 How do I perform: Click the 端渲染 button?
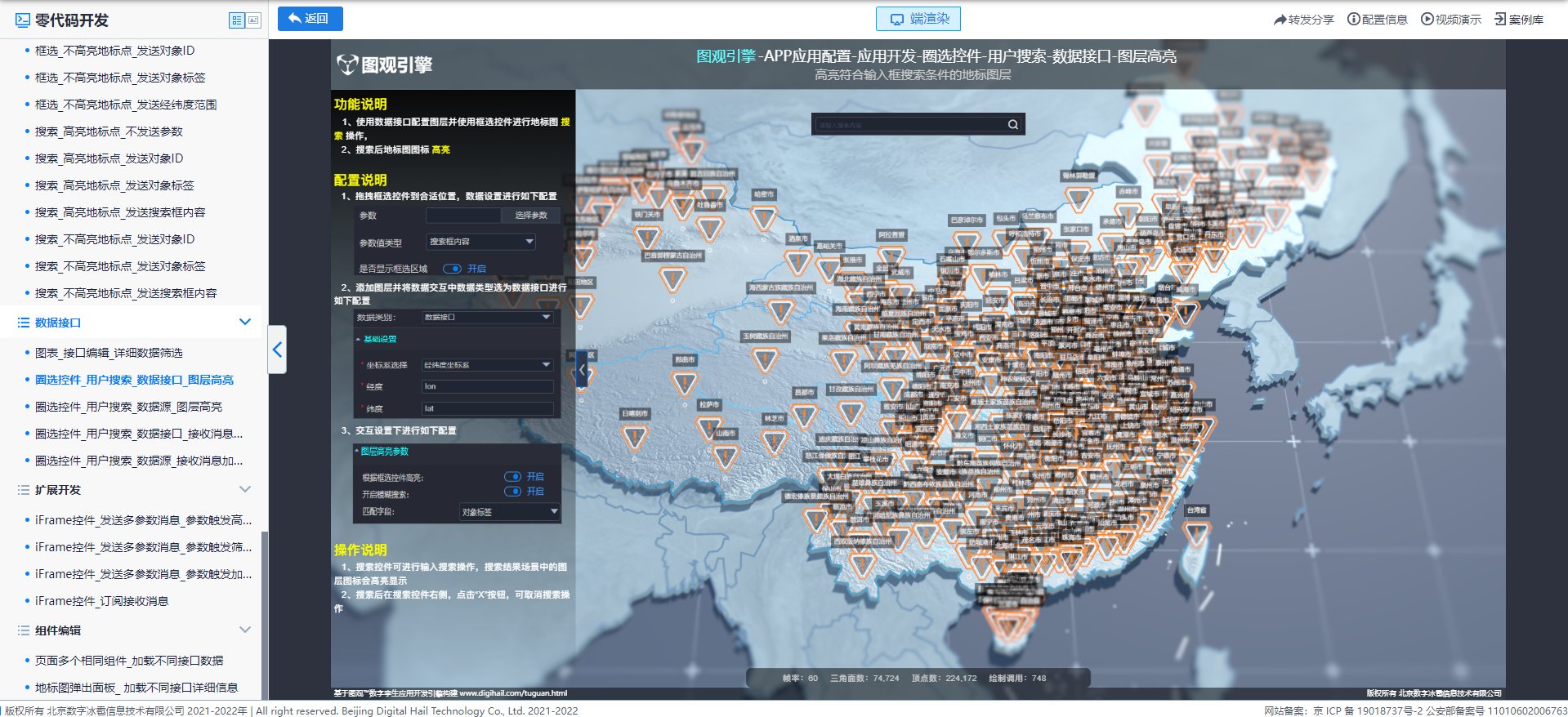pos(918,19)
